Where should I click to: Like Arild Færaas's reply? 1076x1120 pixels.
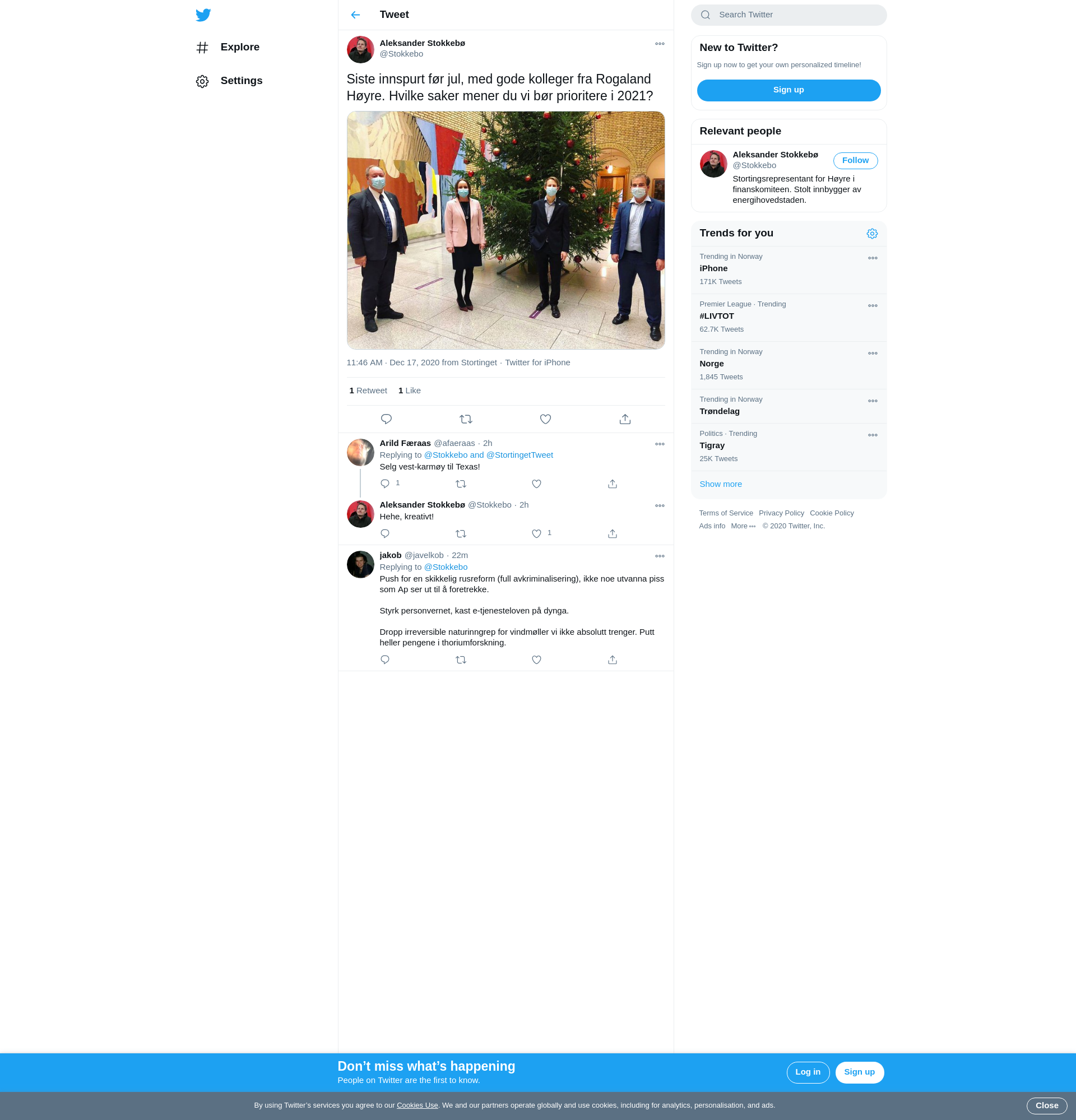pyautogui.click(x=536, y=484)
